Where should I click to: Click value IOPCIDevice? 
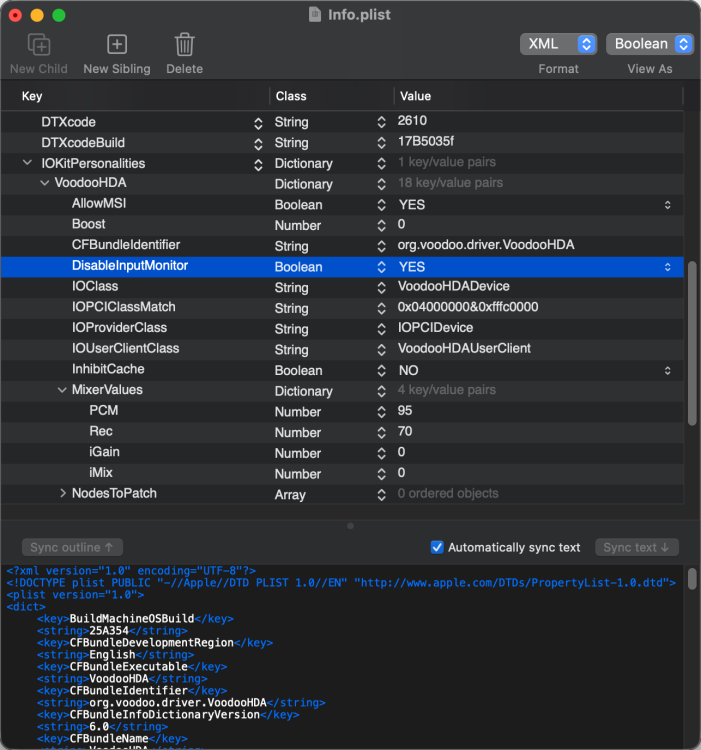tap(435, 328)
